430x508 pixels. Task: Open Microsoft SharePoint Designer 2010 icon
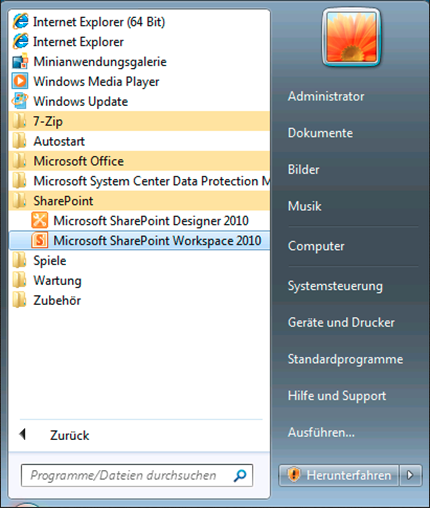point(40,220)
